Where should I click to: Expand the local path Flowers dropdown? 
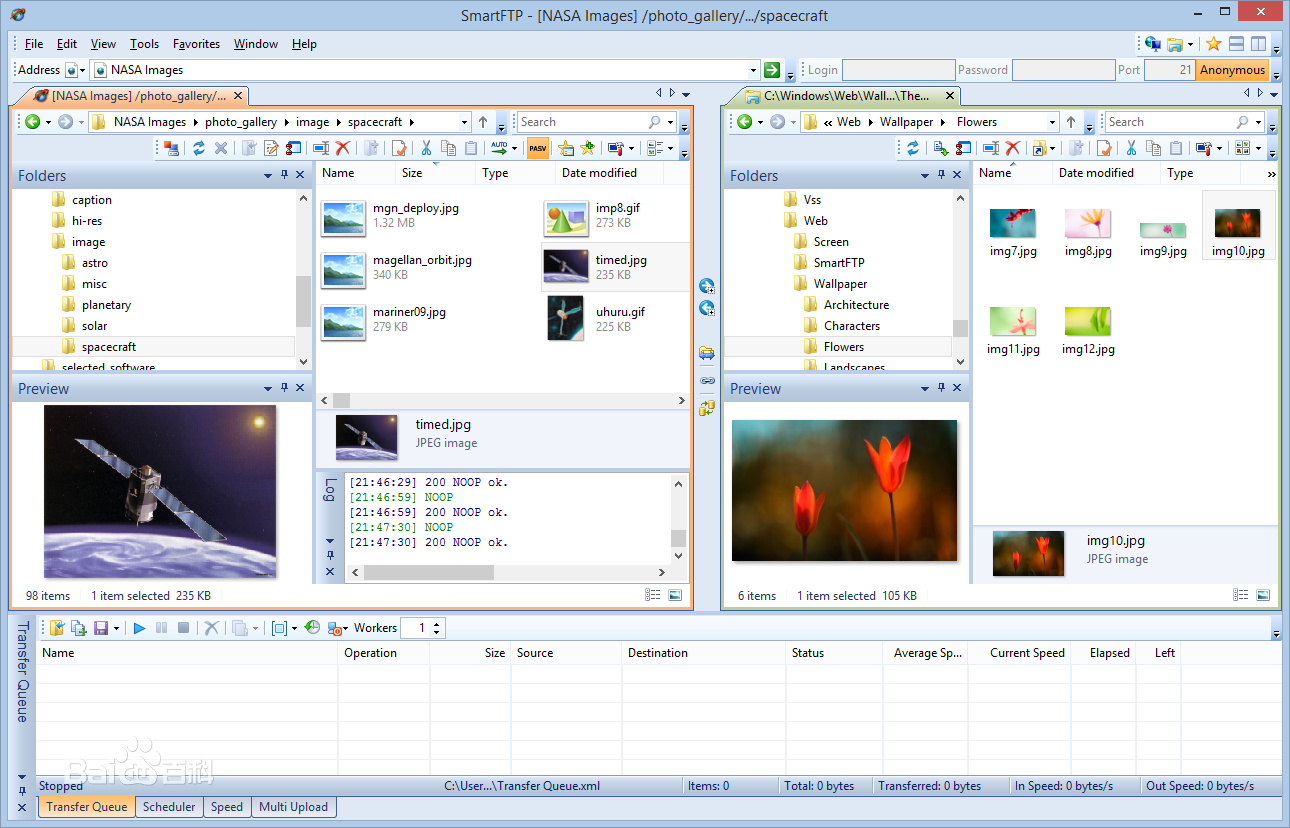[1051, 122]
